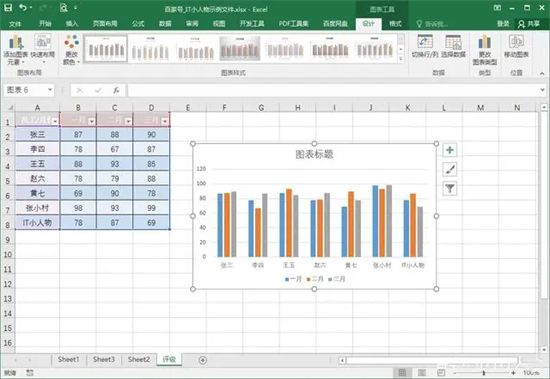Open the filter dropdown in header cell C1

pos(128,121)
